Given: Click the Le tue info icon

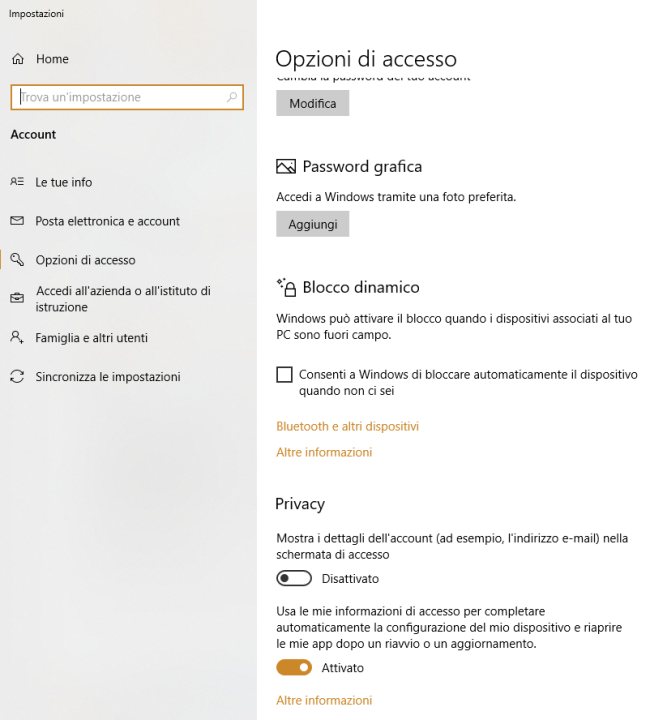Looking at the screenshot, I should pos(17,182).
